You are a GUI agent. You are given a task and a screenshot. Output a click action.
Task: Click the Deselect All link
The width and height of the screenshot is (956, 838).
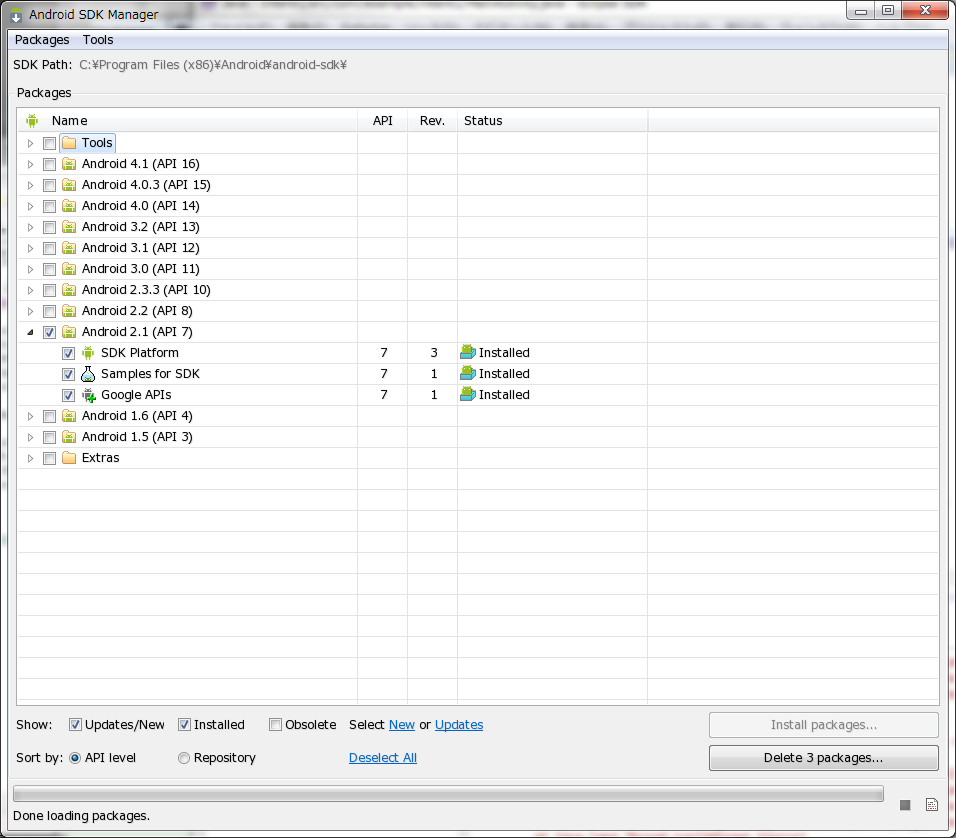(382, 758)
